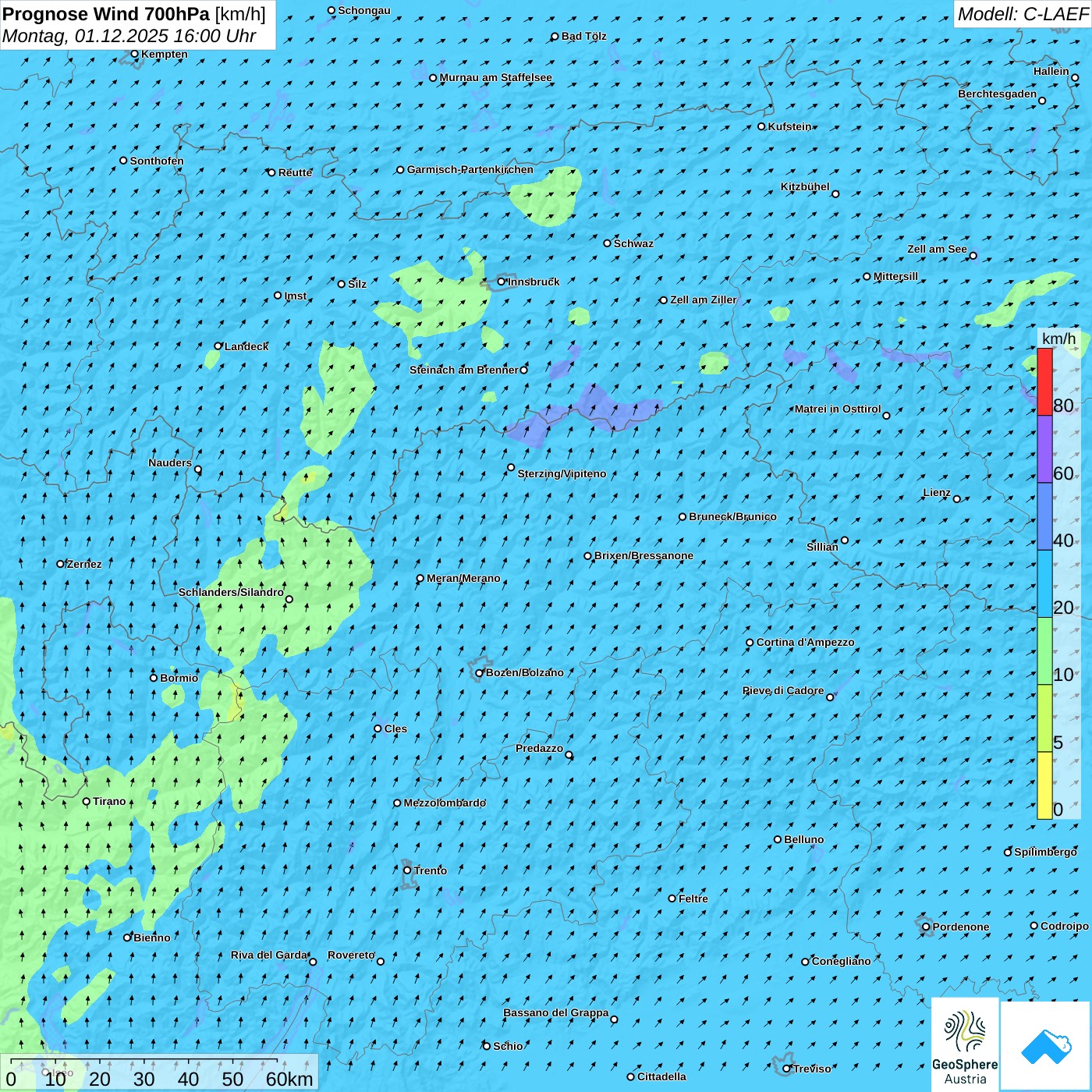Click the 'Steinach am Brenner' label

coord(464,370)
